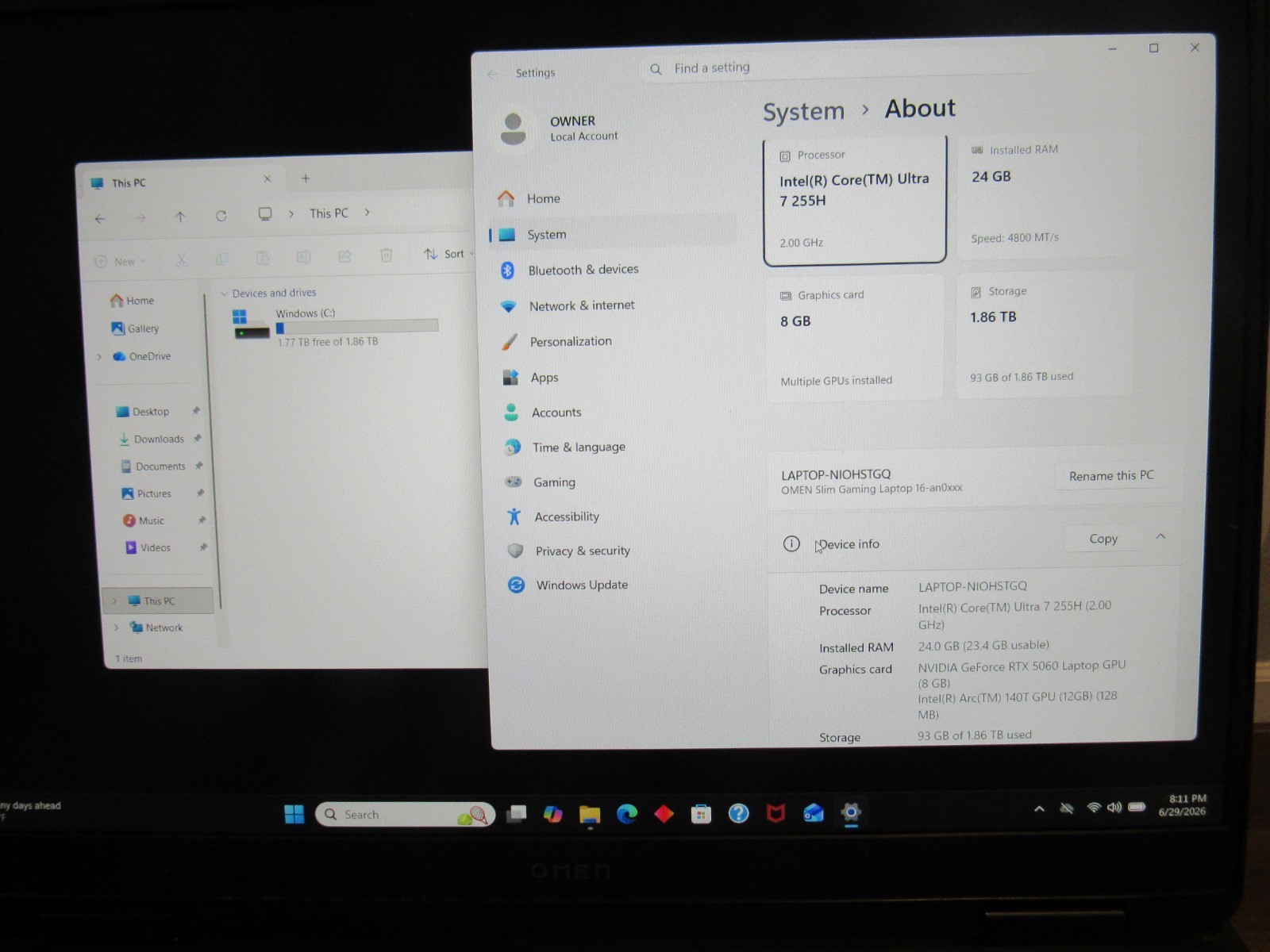This screenshot has width=1270, height=952.
Task: Go up one folder level
Action: pyautogui.click(x=180, y=217)
